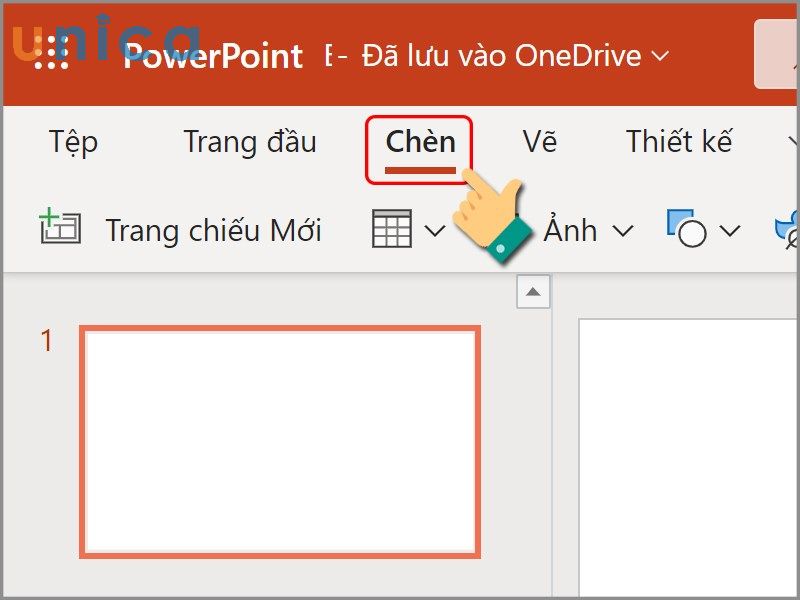Viewport: 800px width, 600px height.
Task: Select the Insert Table icon
Action: click(x=392, y=228)
